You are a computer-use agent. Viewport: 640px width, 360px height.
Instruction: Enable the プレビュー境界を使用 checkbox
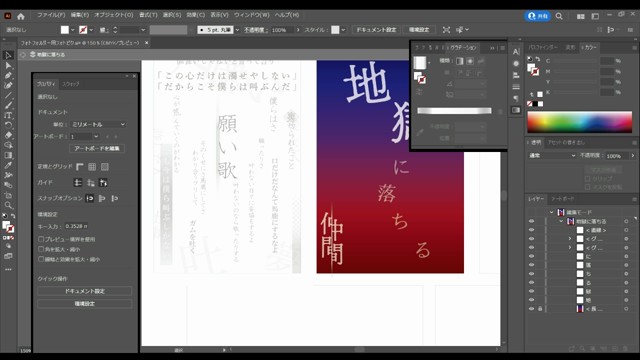[41, 239]
